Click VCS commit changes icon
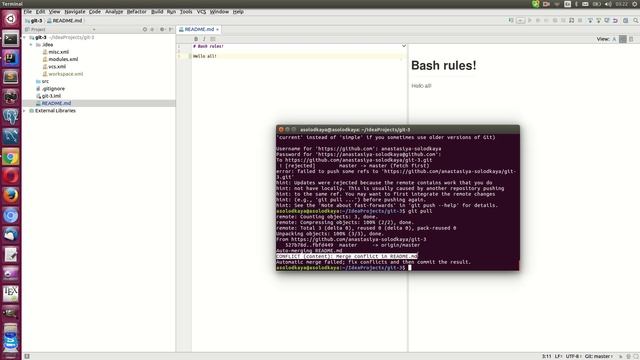This screenshot has width=640, height=360. tap(598, 20)
